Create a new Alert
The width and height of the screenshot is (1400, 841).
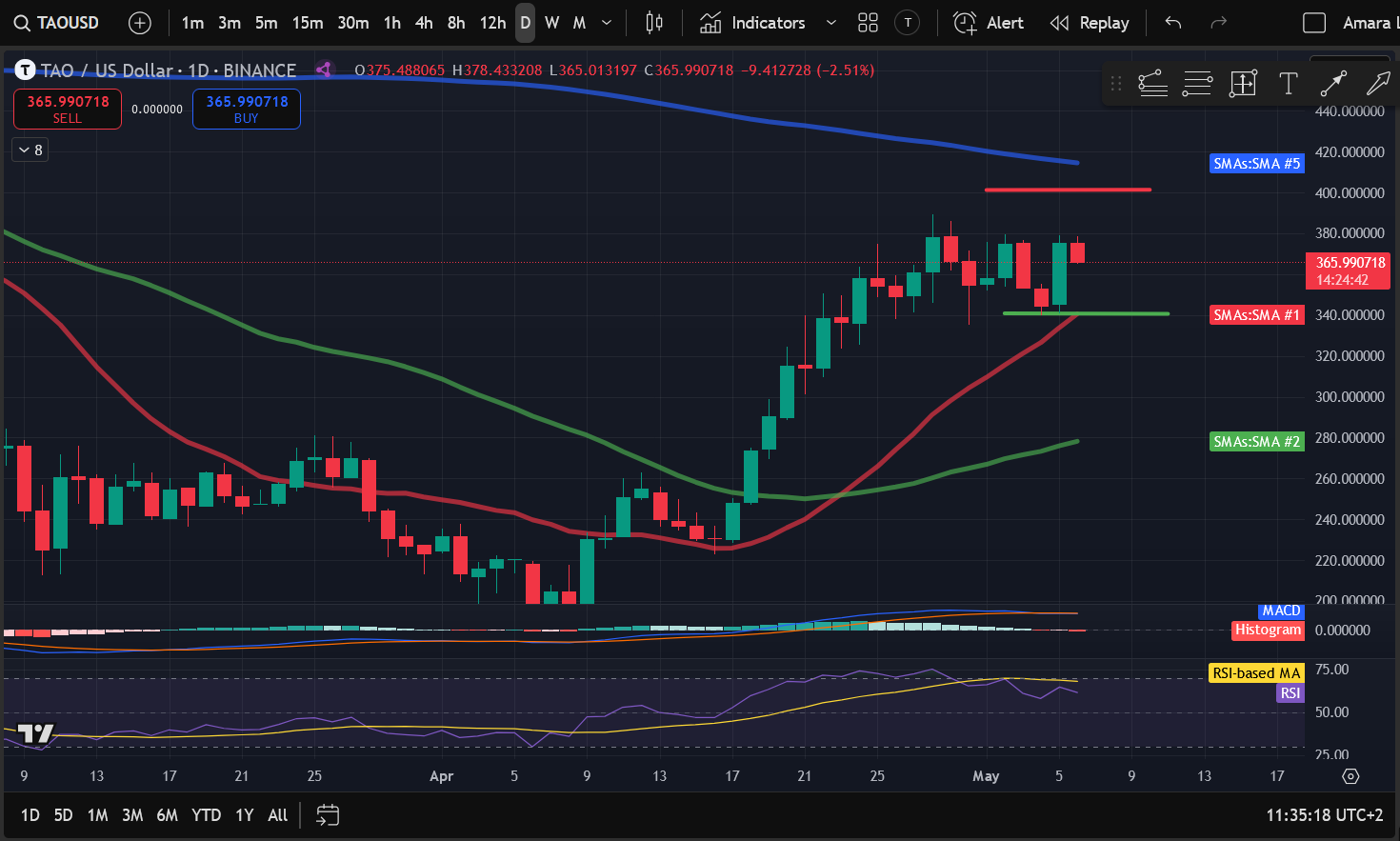point(989,23)
